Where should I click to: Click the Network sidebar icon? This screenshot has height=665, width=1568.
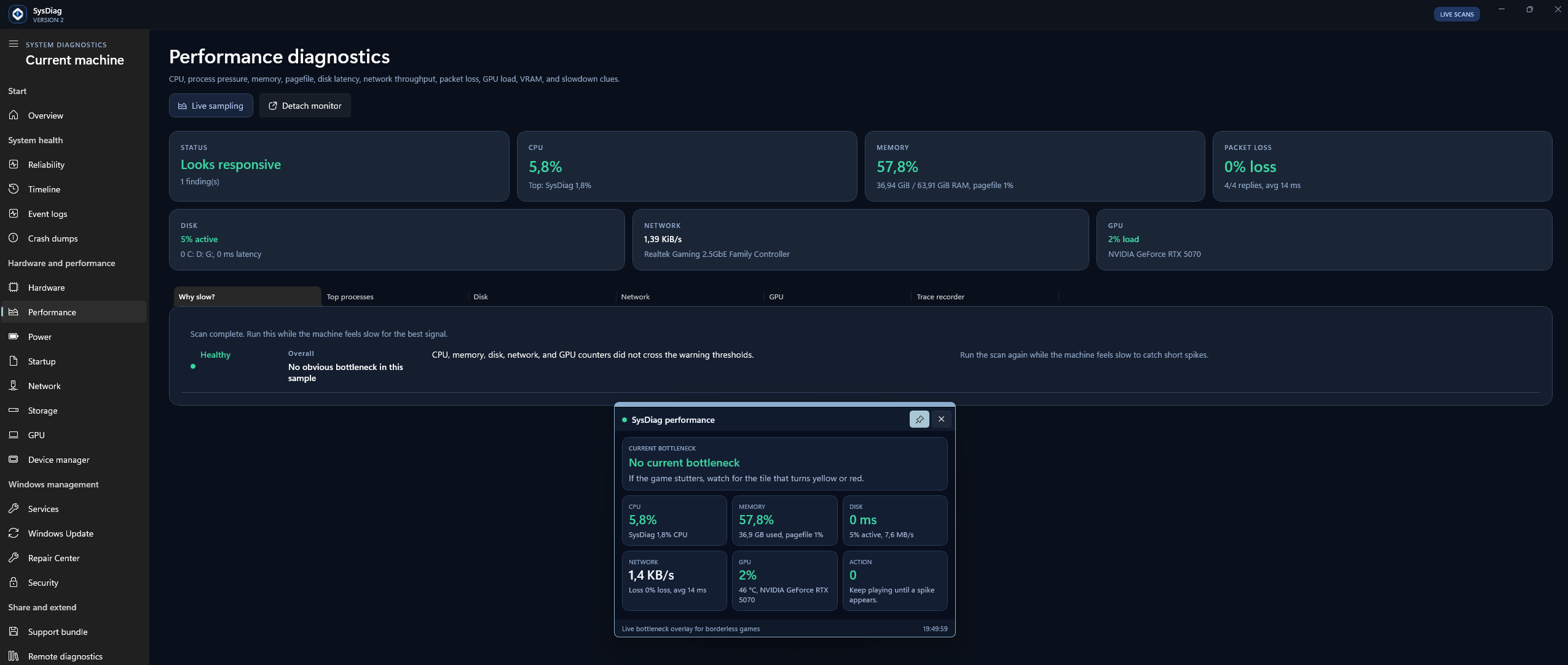point(14,385)
